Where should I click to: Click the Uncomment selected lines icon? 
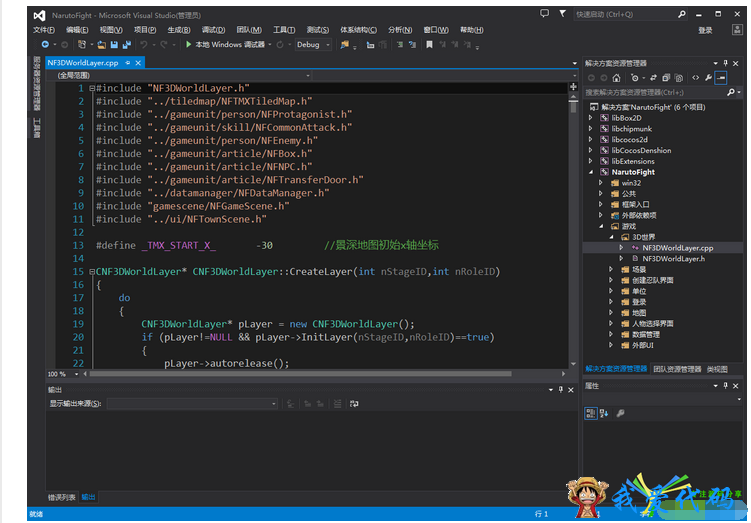tap(412, 45)
